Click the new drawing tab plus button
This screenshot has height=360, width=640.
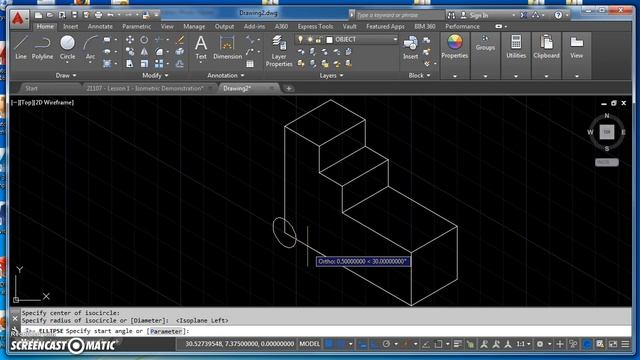pos(289,88)
